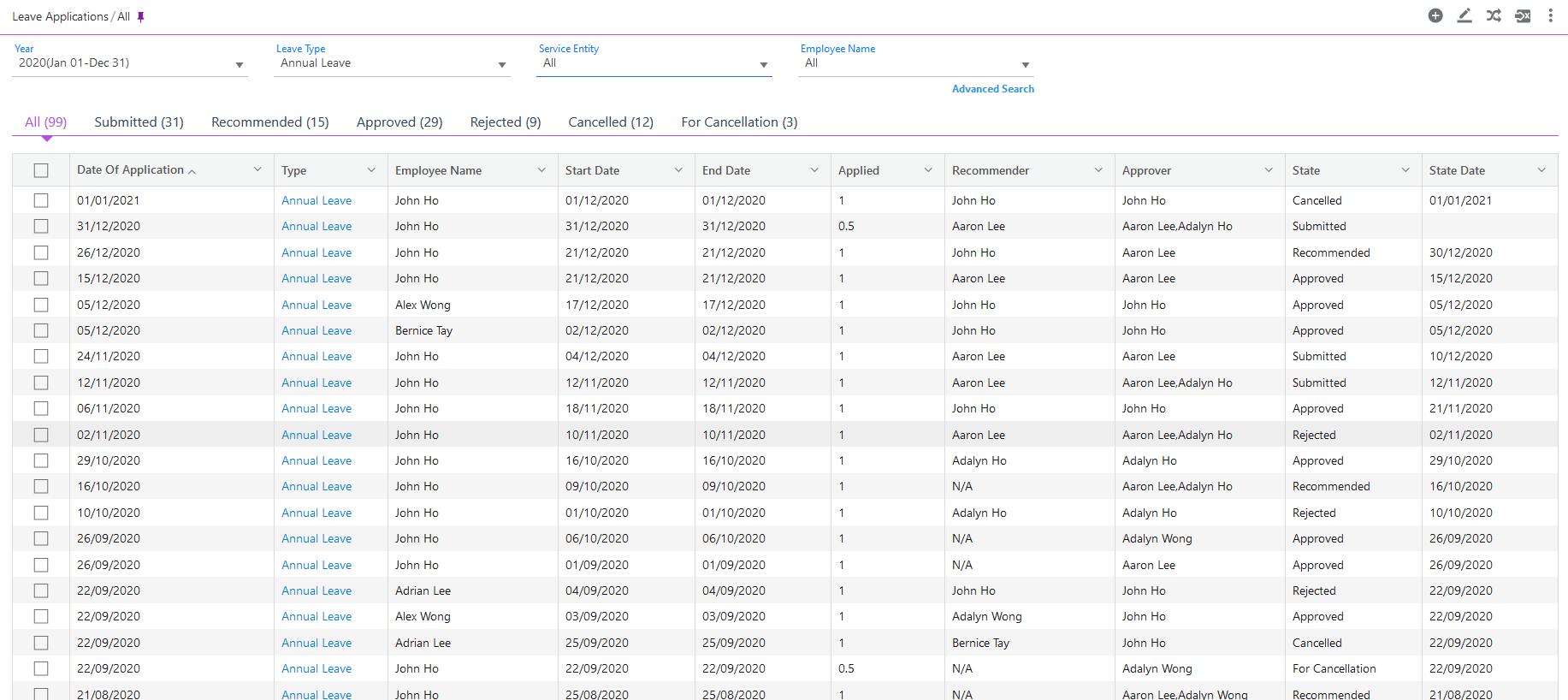Open the Annual Leave link dated 01/01/2021
This screenshot has width=1568, height=700.
(x=317, y=200)
